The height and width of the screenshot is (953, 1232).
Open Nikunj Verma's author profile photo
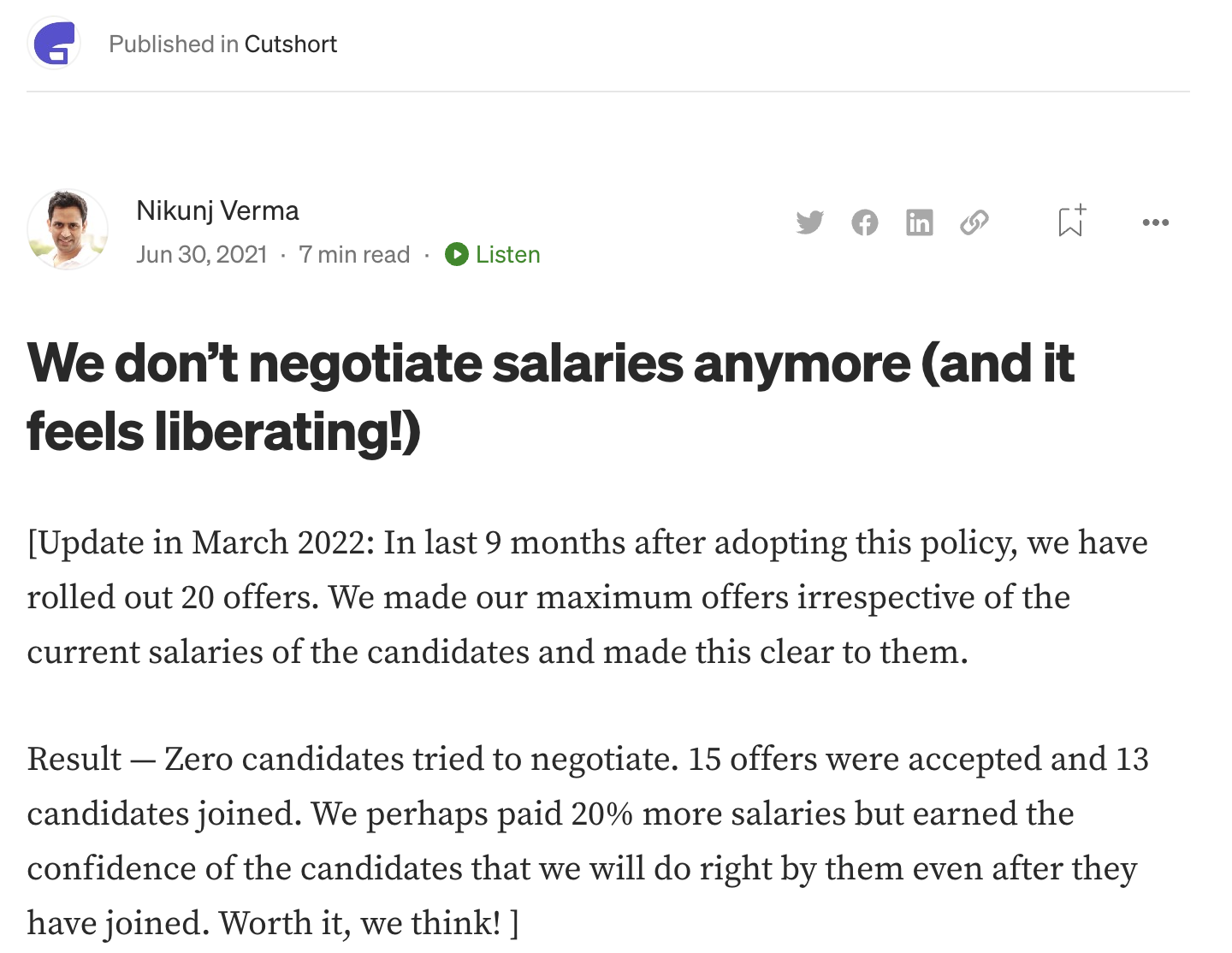[68, 229]
